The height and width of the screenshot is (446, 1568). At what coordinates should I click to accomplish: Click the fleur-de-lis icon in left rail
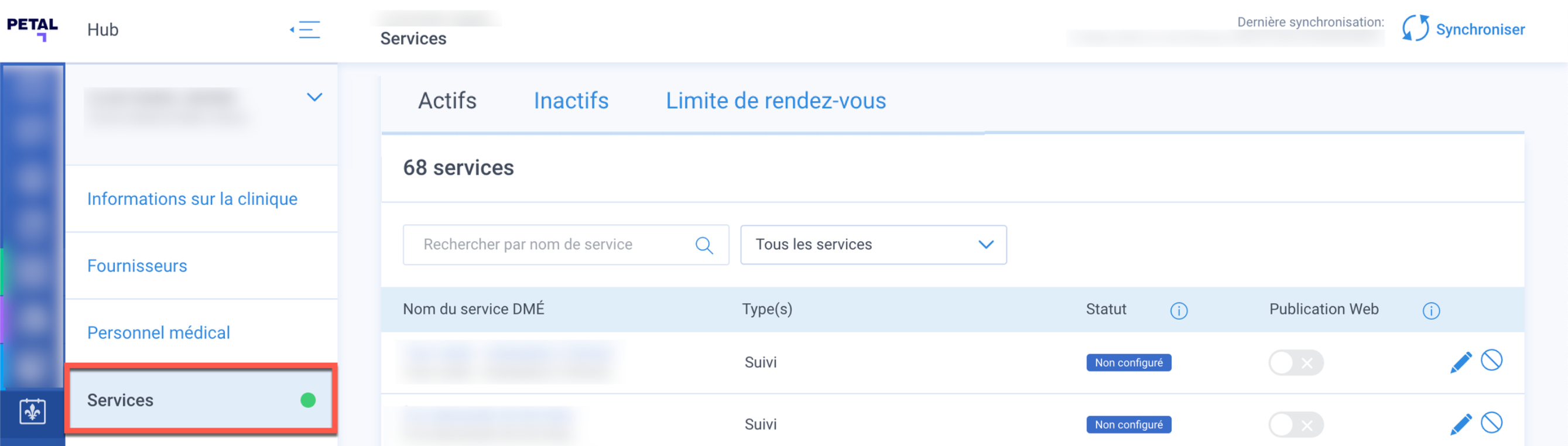point(32,412)
